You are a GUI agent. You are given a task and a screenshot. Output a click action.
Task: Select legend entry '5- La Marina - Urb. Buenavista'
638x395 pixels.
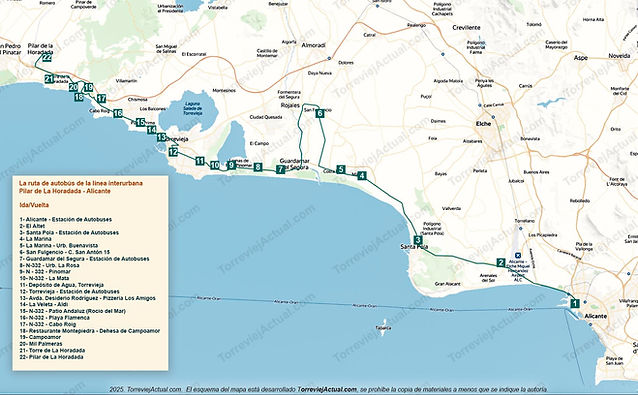click(x=59, y=245)
